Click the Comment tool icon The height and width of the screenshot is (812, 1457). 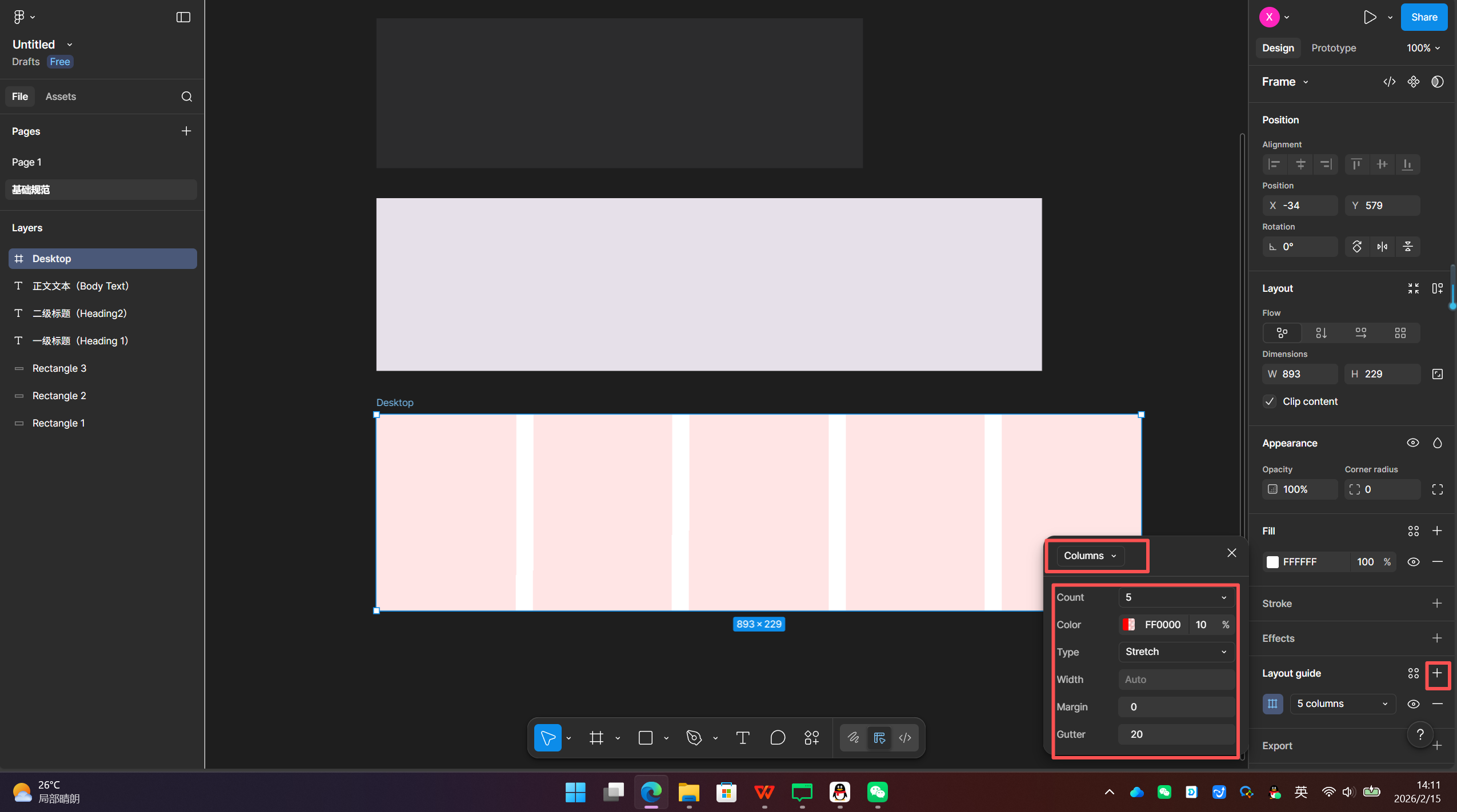[x=777, y=738]
